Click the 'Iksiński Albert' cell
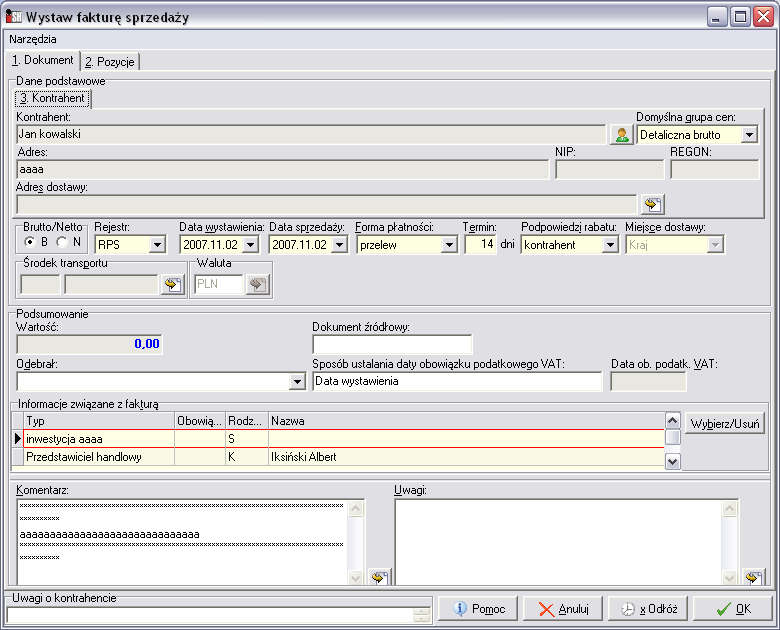 click(x=467, y=457)
